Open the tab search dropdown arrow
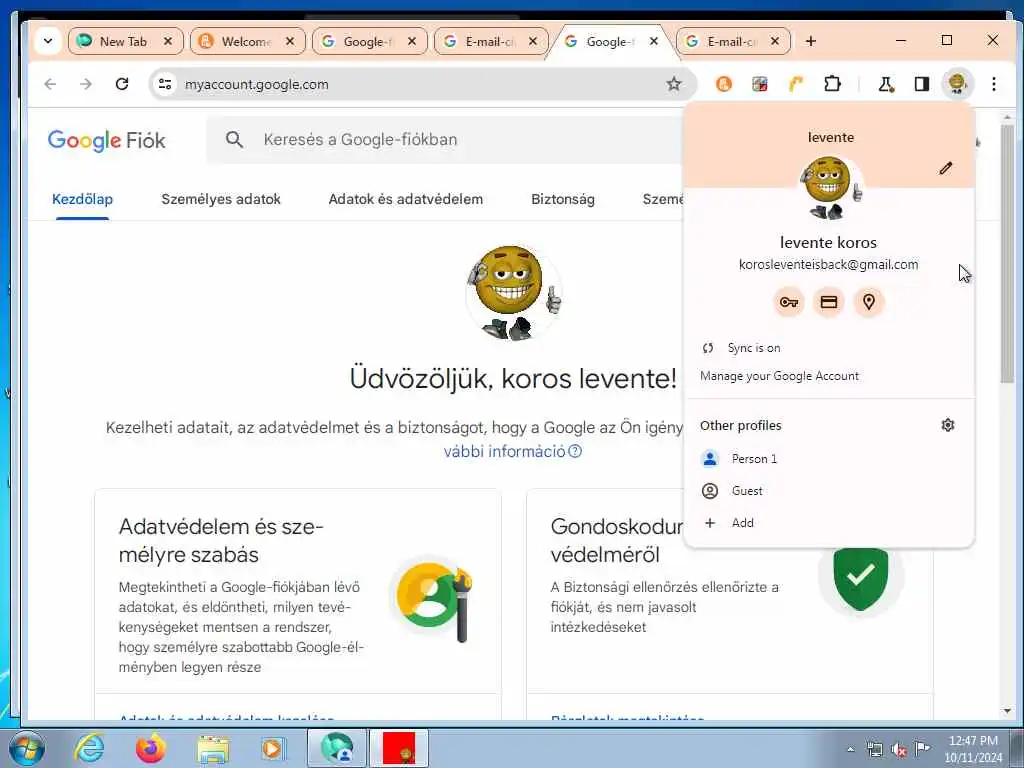The image size is (1024, 768). [48, 41]
